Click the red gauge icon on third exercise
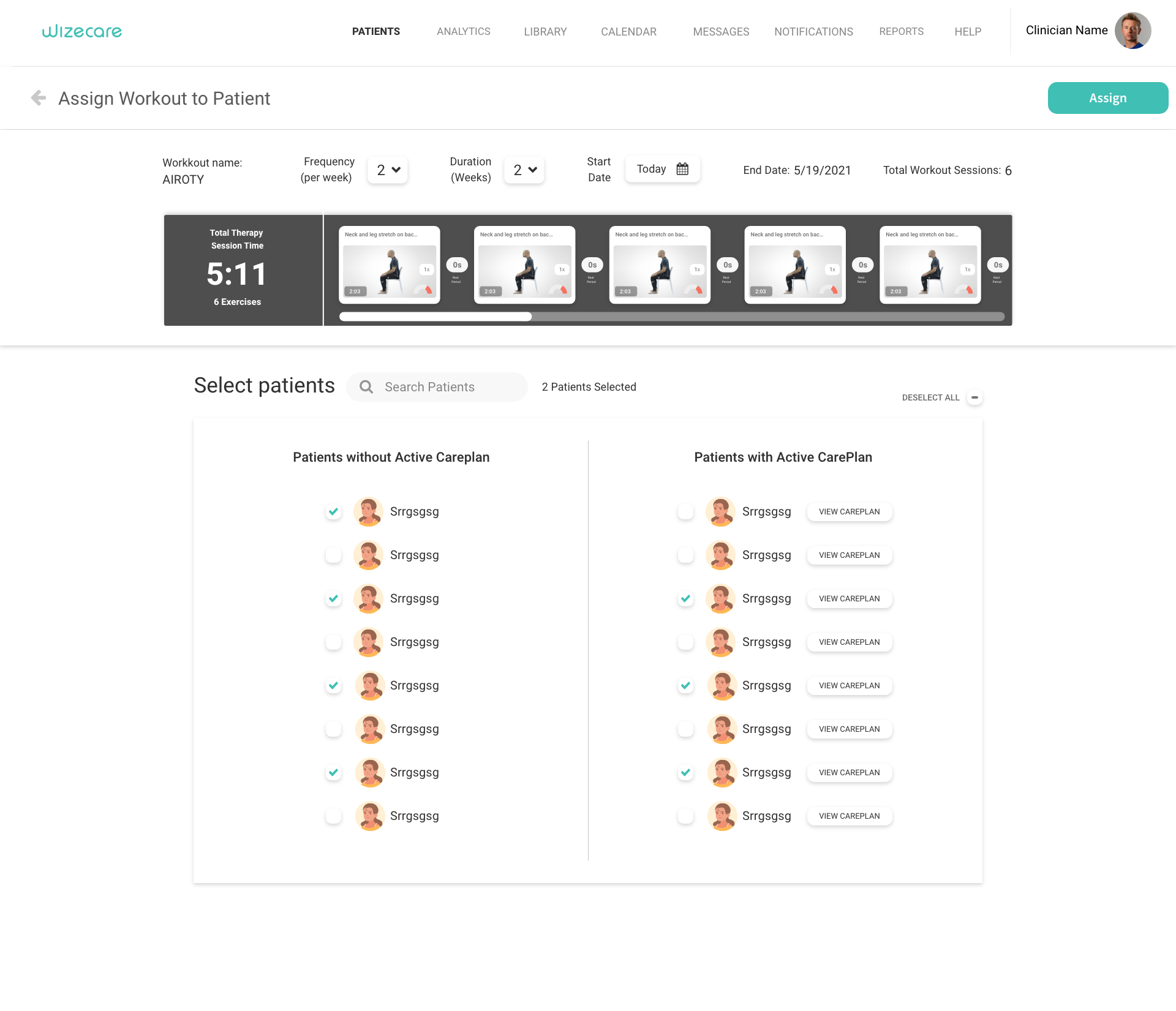The width and height of the screenshot is (1176, 1011). 694,290
